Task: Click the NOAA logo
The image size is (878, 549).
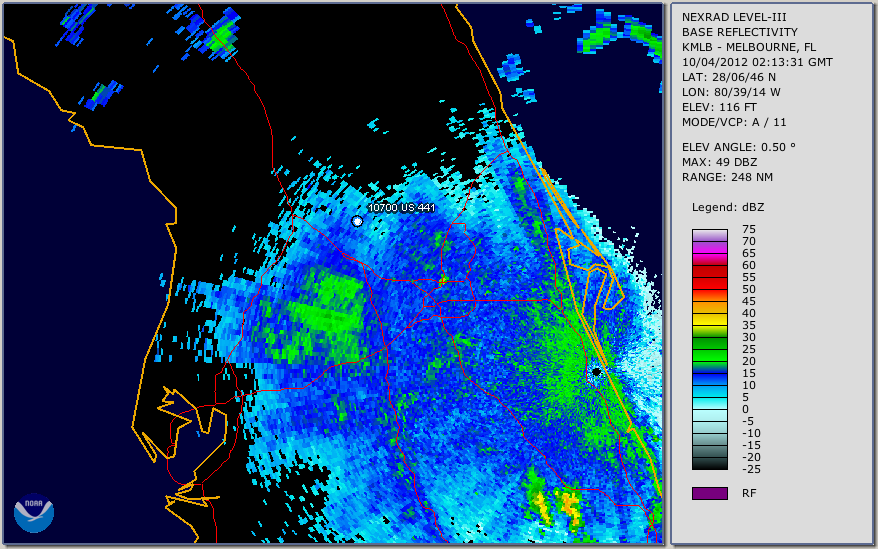Action: coord(34,513)
